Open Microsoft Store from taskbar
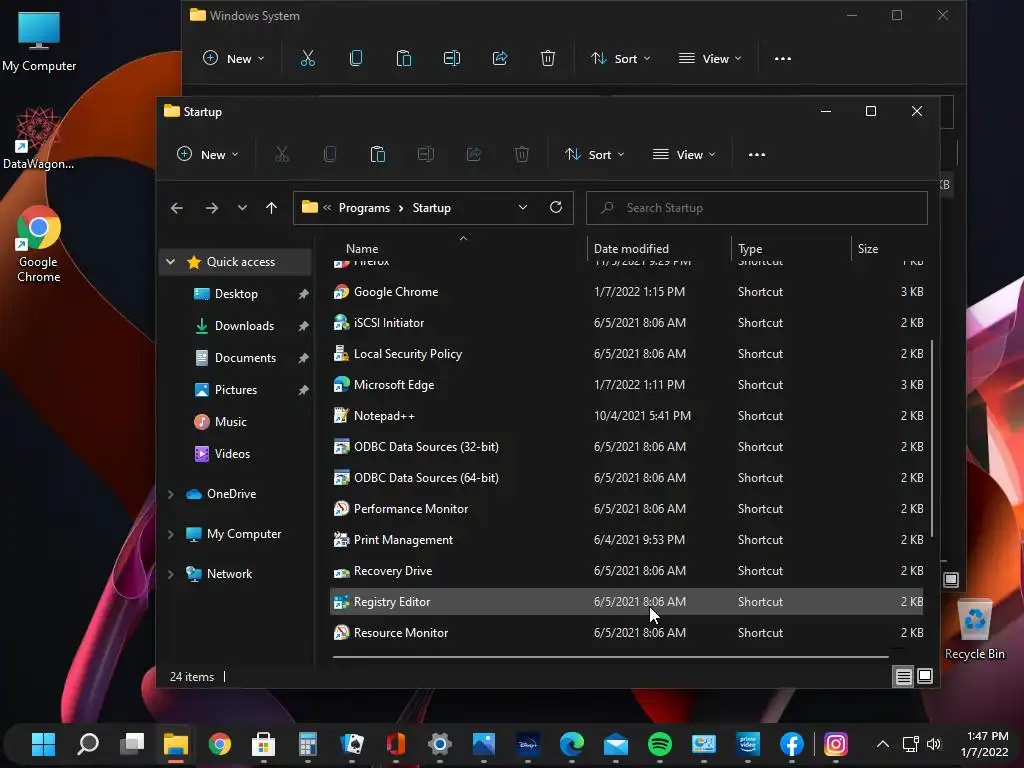 coord(264,744)
